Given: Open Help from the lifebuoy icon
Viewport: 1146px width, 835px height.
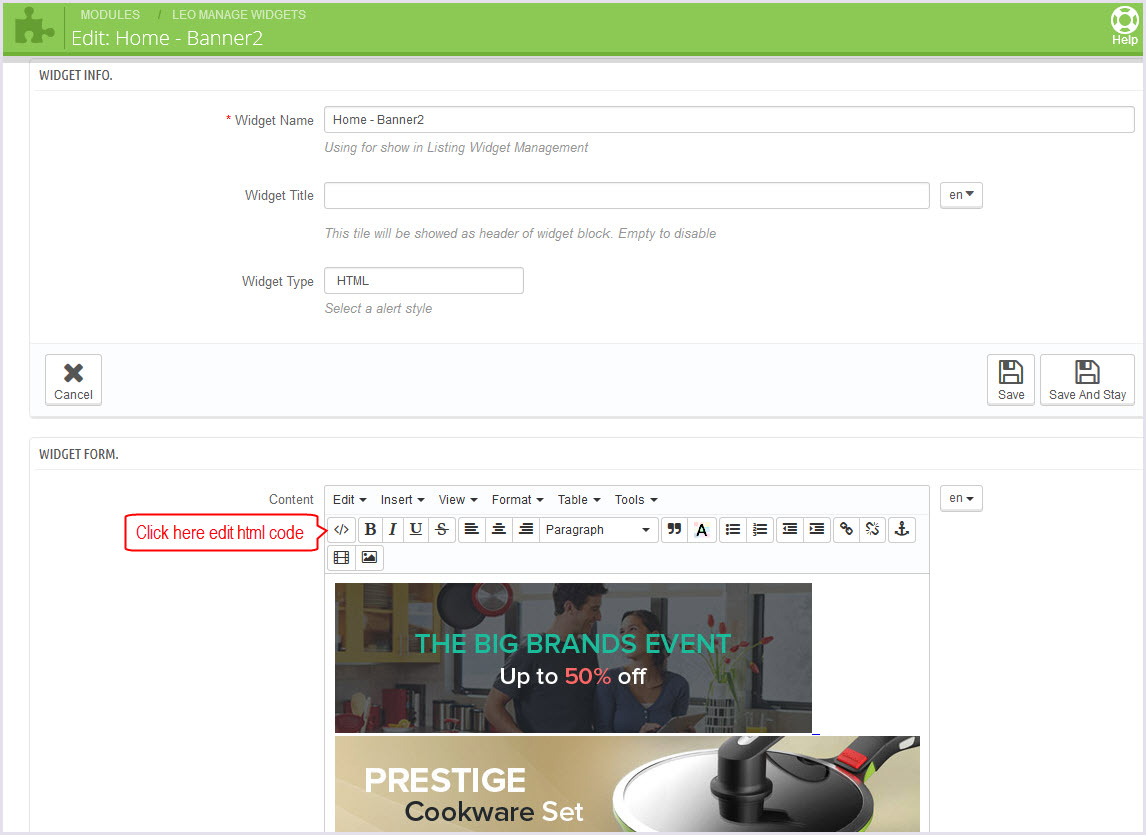Looking at the screenshot, I should click(1124, 26).
